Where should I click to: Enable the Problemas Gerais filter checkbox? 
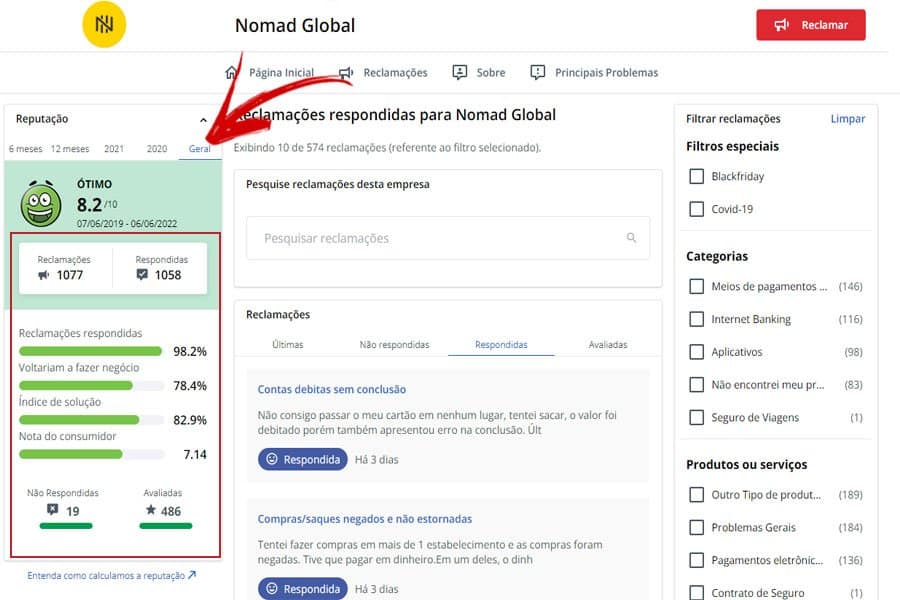coord(696,527)
